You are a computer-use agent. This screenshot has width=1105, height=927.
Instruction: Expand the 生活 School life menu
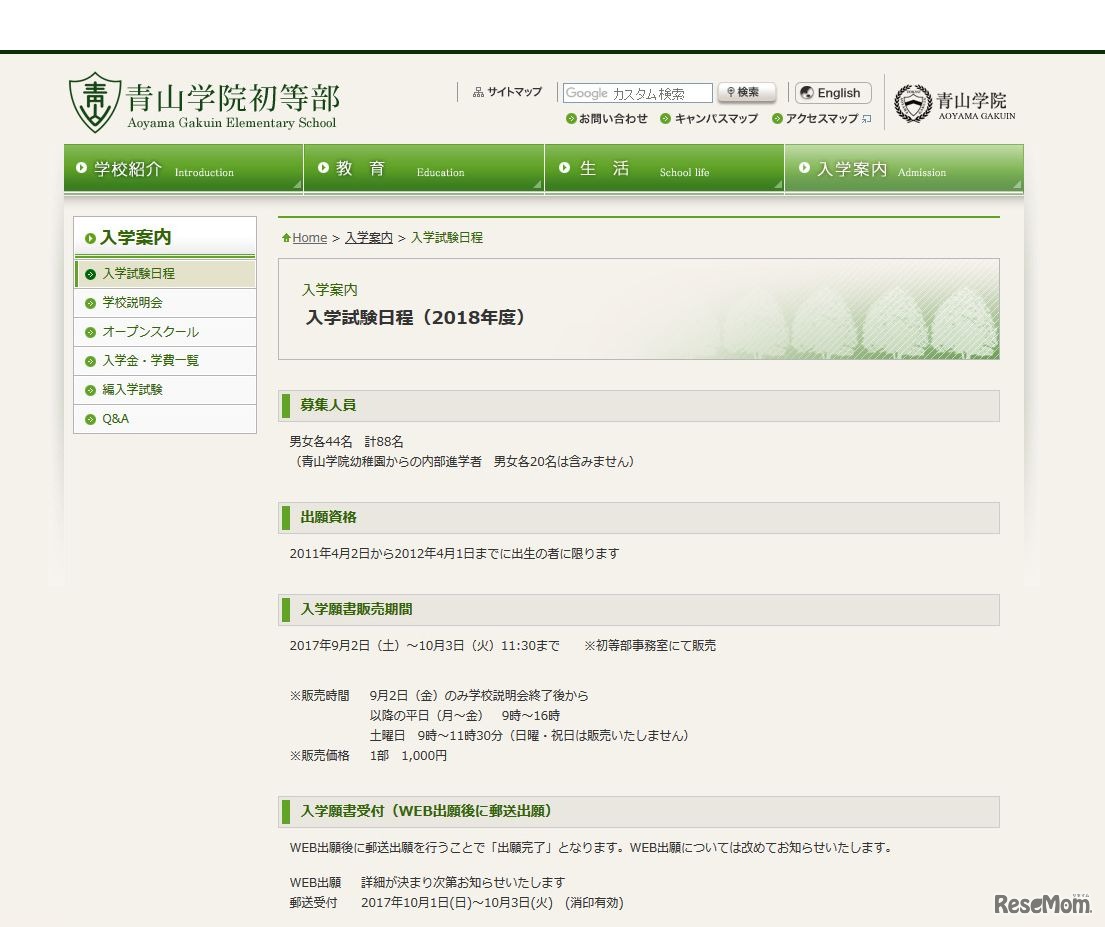tap(663, 169)
